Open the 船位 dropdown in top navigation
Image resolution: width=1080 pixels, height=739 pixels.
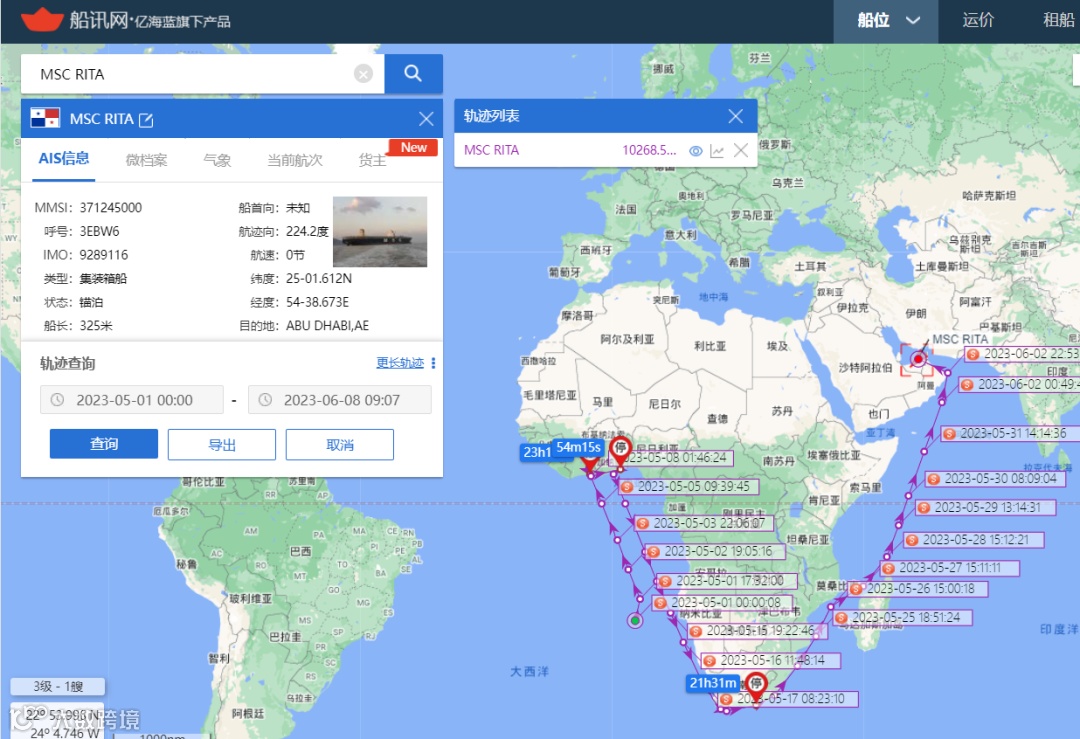(887, 21)
